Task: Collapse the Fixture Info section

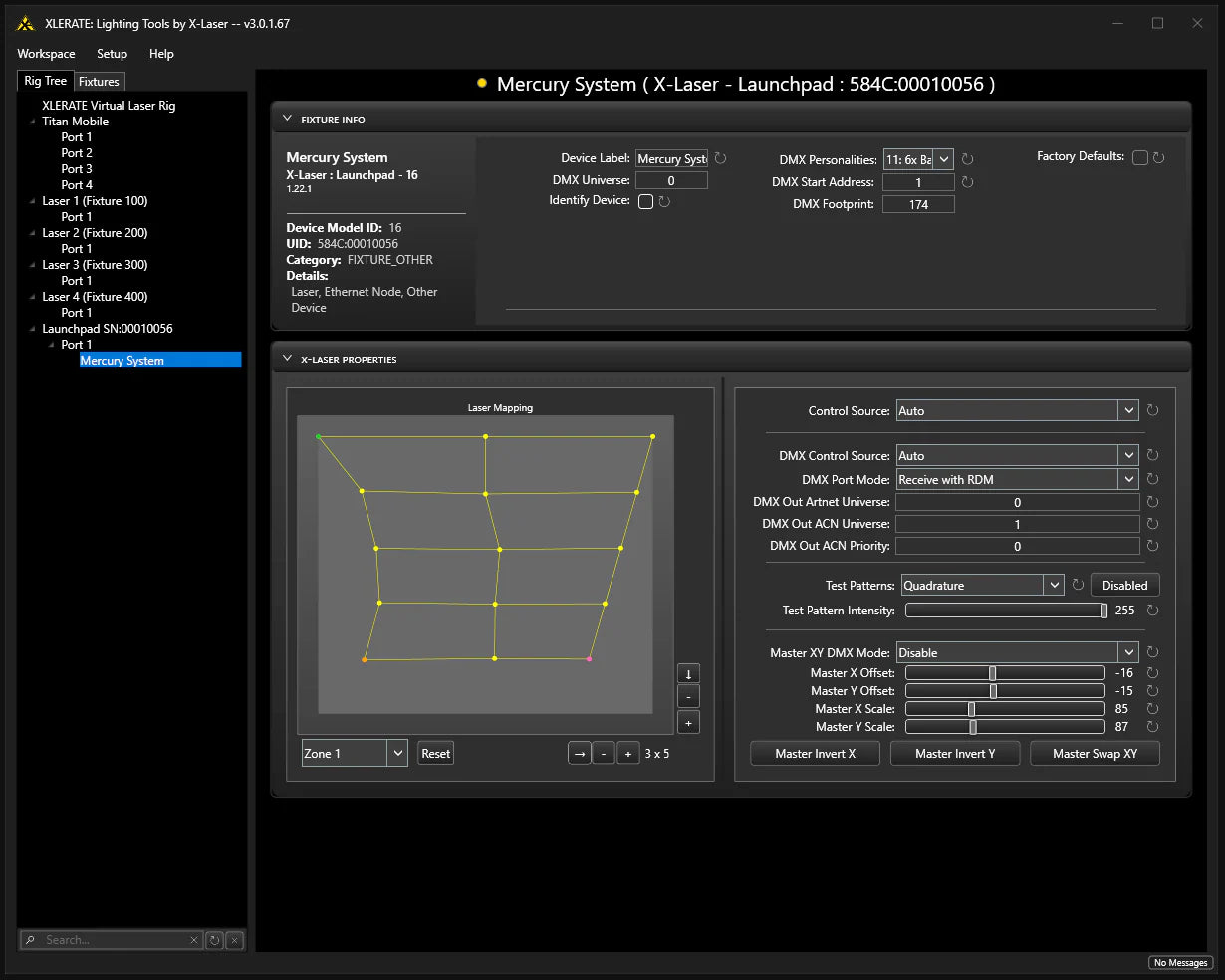Action: pyautogui.click(x=288, y=119)
